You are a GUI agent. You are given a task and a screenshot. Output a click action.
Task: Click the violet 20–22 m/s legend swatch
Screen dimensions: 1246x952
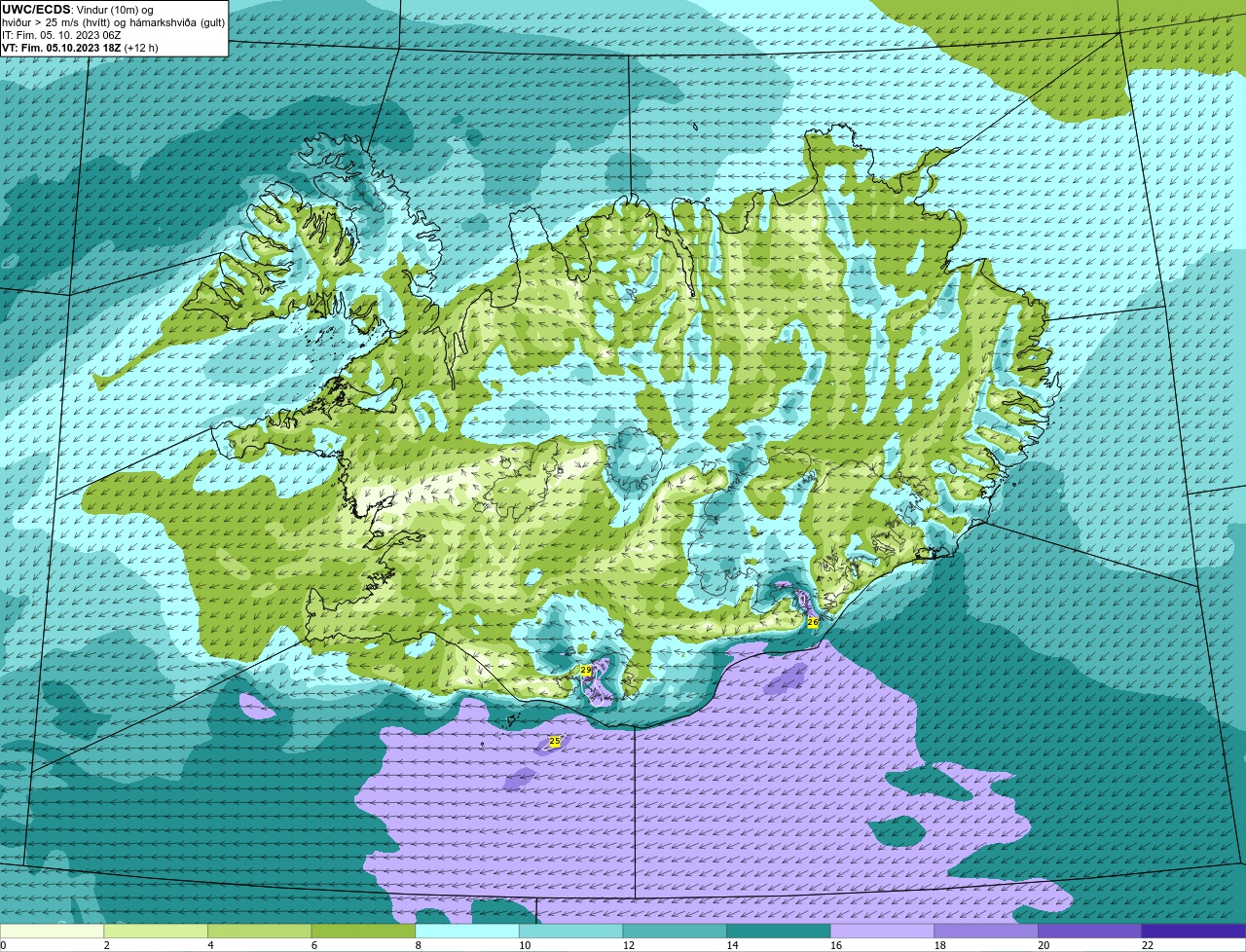pyautogui.click(x=1090, y=931)
